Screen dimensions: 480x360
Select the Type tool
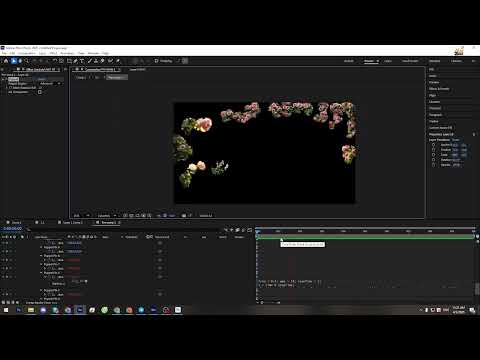(82, 61)
